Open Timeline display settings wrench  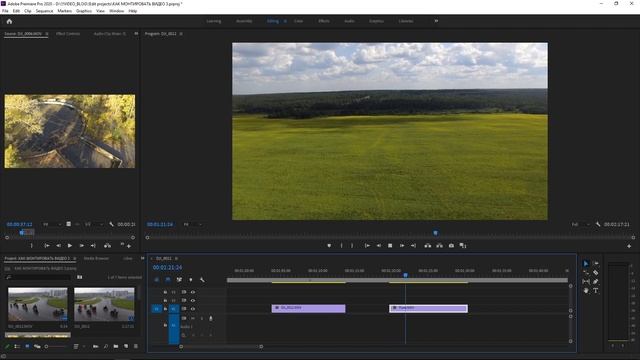coord(202,280)
